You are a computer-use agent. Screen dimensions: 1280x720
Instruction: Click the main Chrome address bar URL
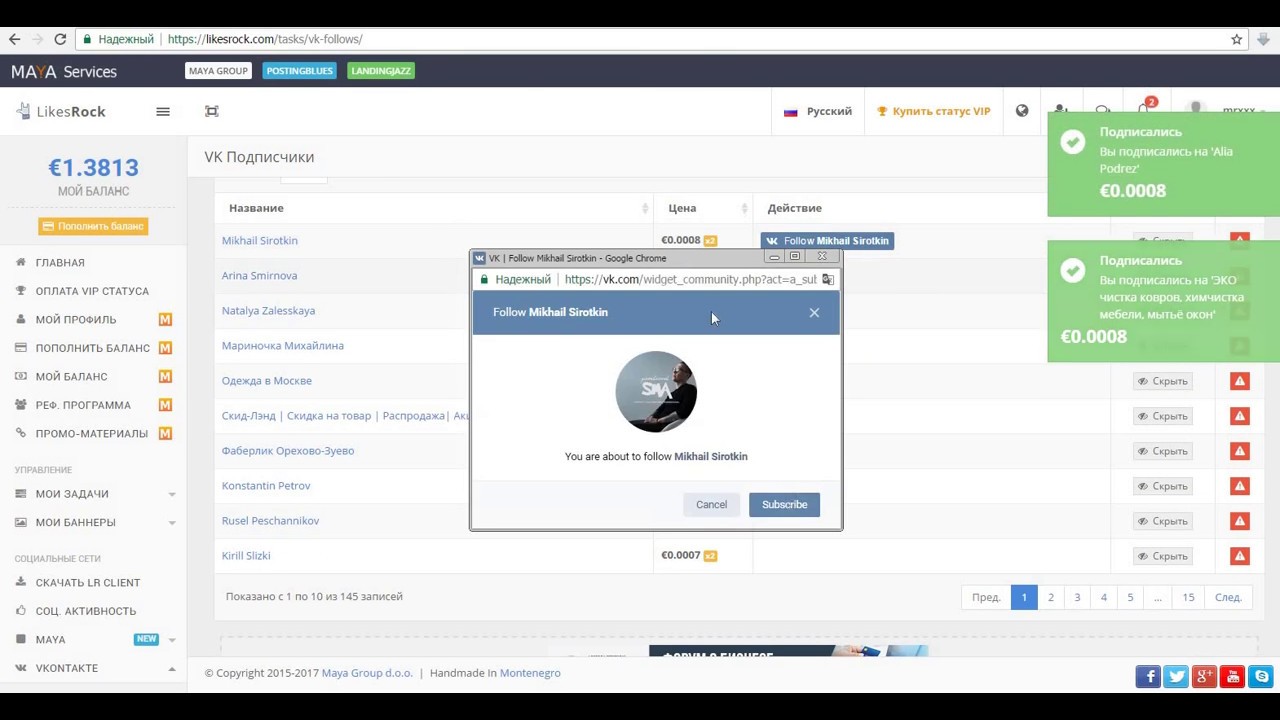(265, 39)
